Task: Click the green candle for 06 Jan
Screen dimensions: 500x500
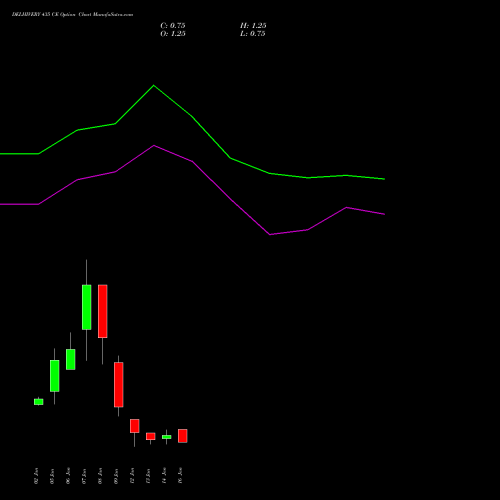Action: tap(71, 359)
